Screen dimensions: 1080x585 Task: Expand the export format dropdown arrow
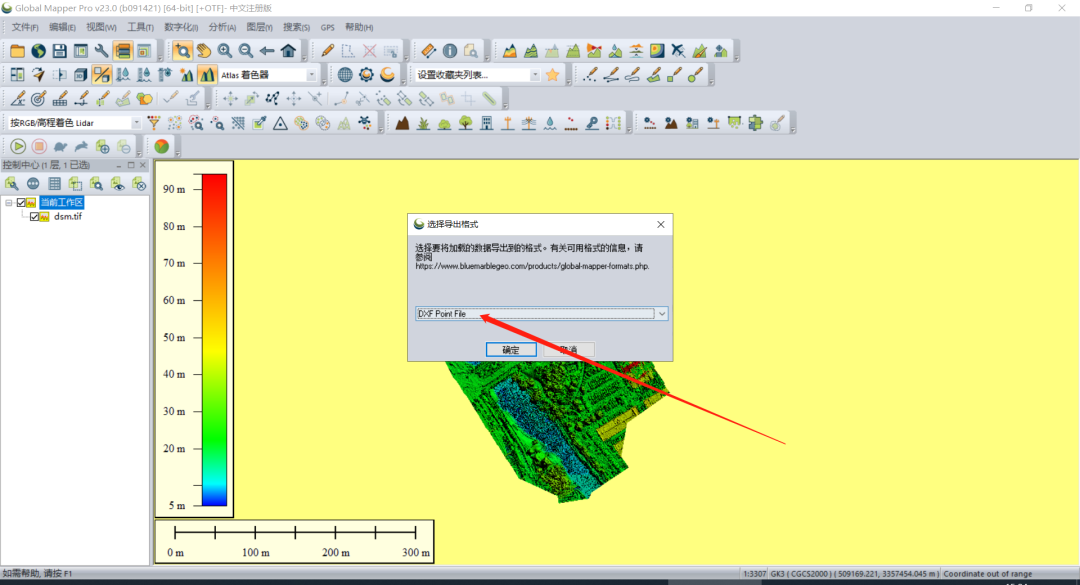(x=662, y=314)
